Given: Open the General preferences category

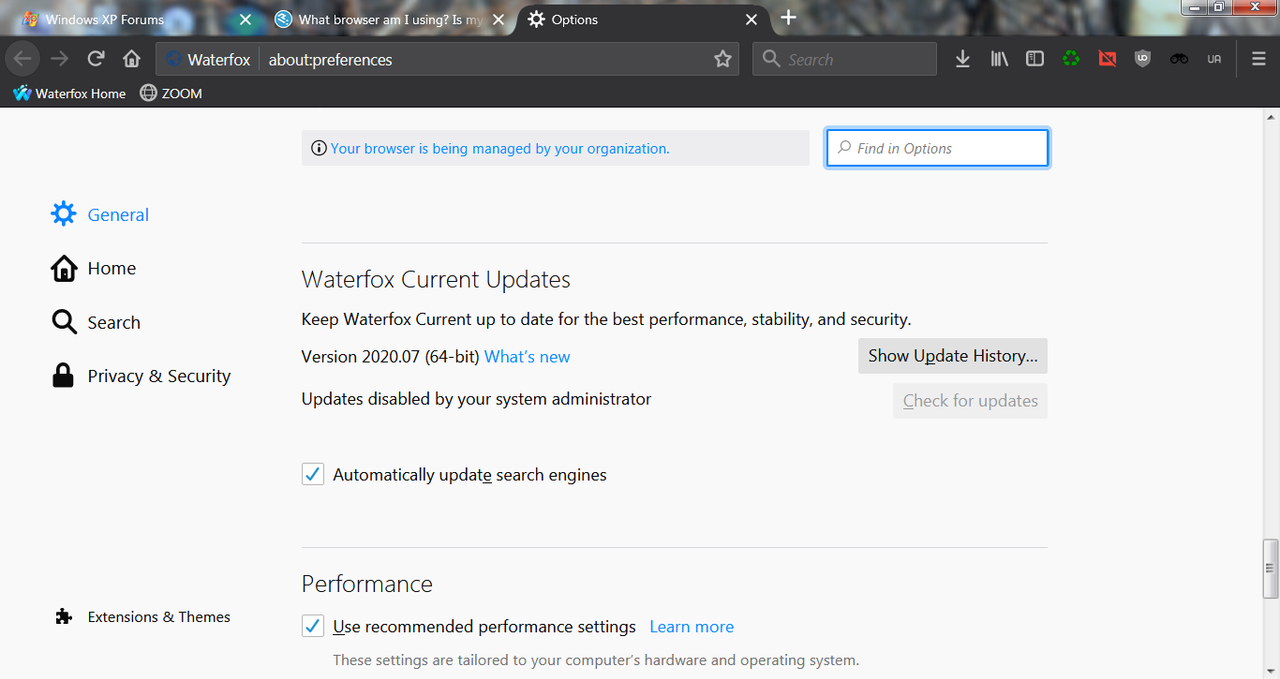Looking at the screenshot, I should [x=100, y=214].
